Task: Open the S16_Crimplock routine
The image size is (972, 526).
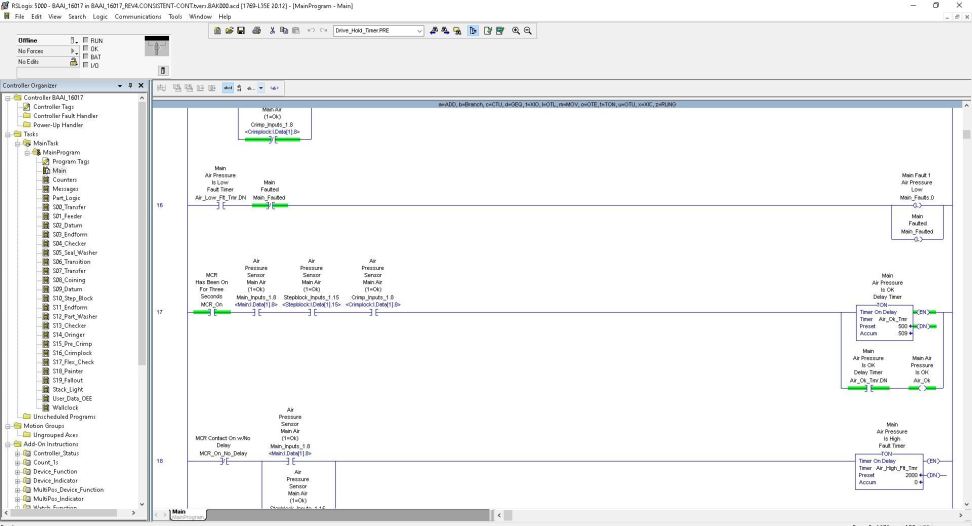Action: 74,353
